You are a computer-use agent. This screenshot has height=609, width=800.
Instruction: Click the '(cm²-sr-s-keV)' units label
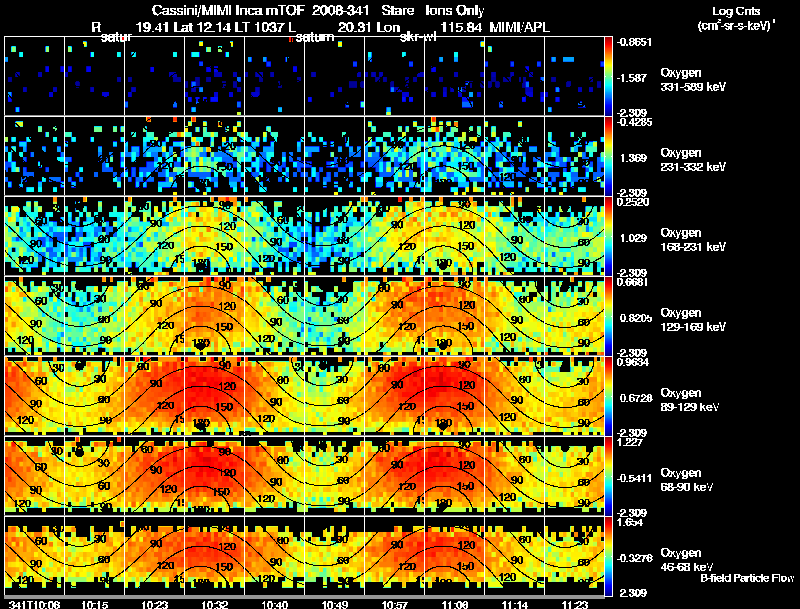(736, 26)
